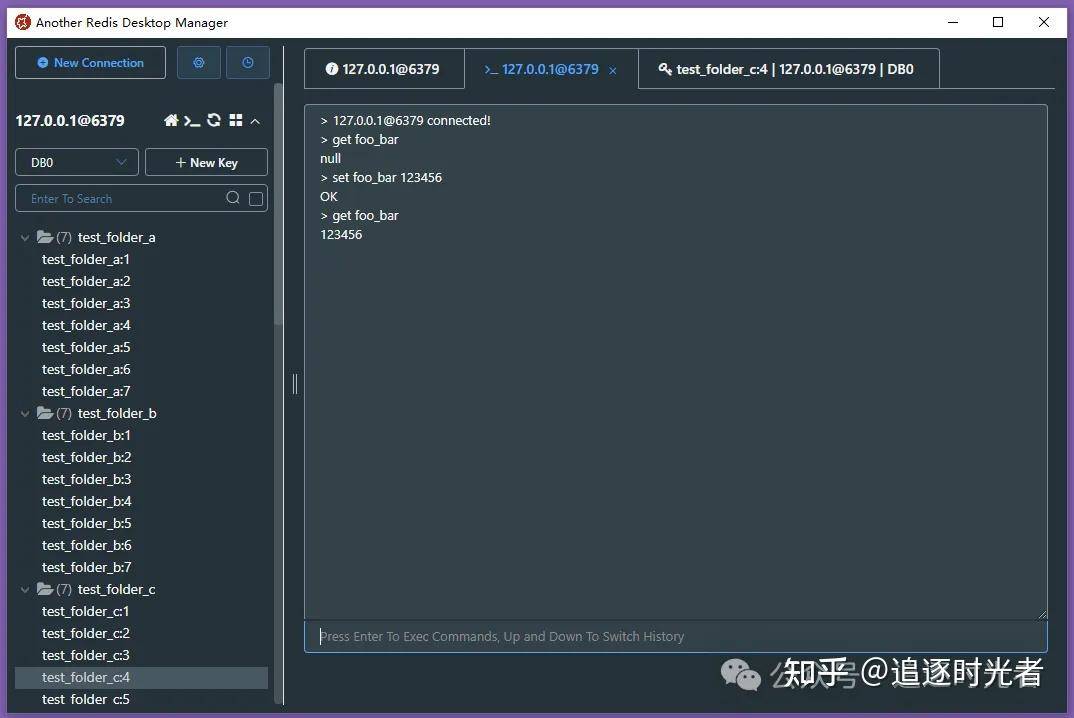This screenshot has width=1074, height=718.
Task: Click the home icon for 127.0.0.1@6379
Action: [171, 121]
